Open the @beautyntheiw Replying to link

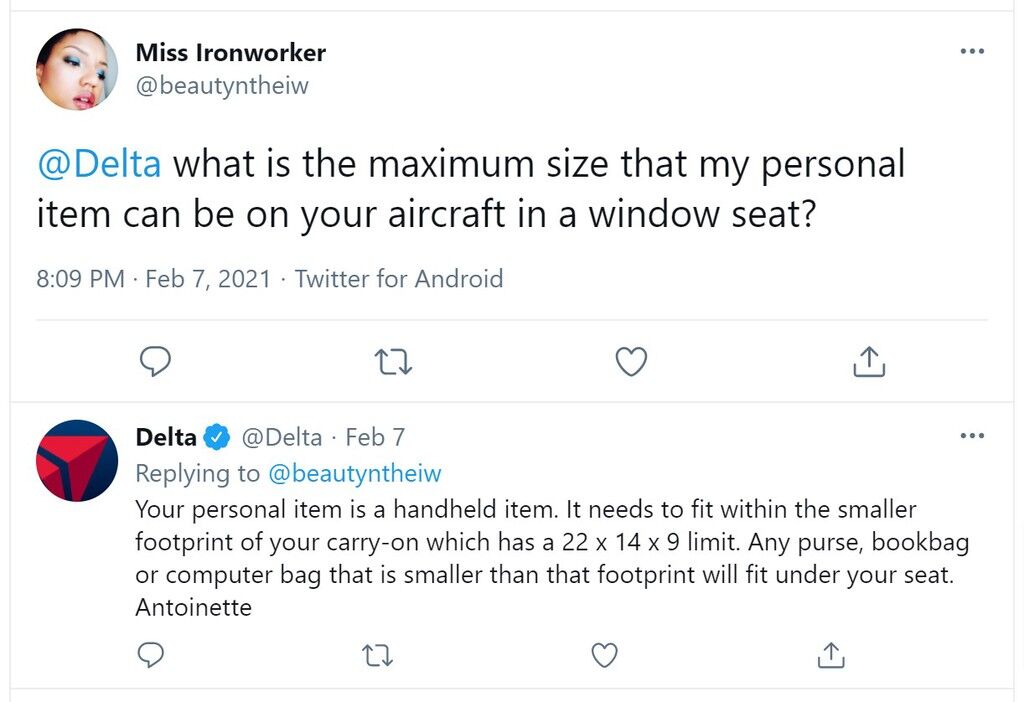pos(355,473)
